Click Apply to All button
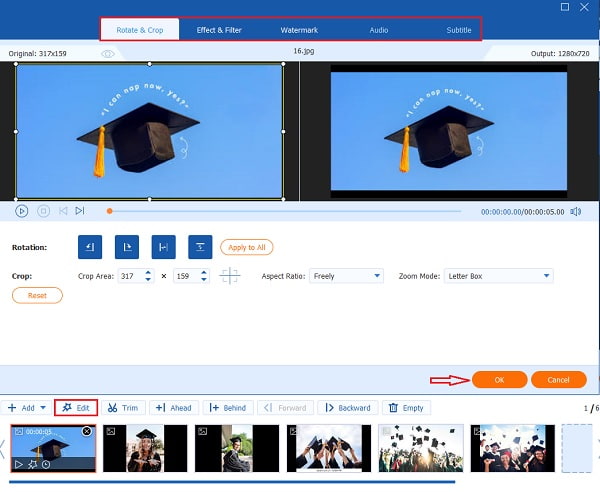The height and width of the screenshot is (492, 600). coord(247,247)
